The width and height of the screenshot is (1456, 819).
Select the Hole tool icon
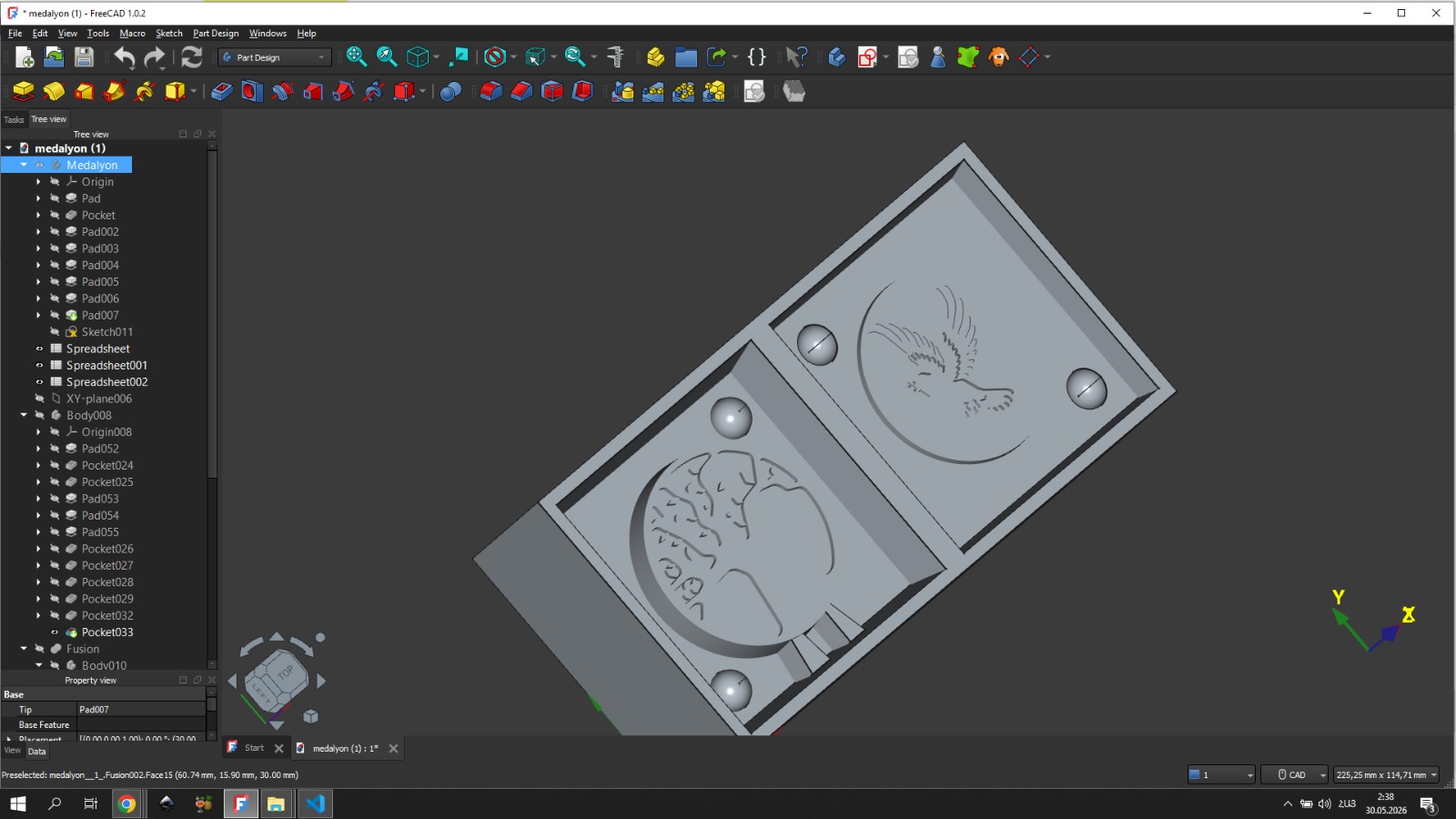coord(252,91)
